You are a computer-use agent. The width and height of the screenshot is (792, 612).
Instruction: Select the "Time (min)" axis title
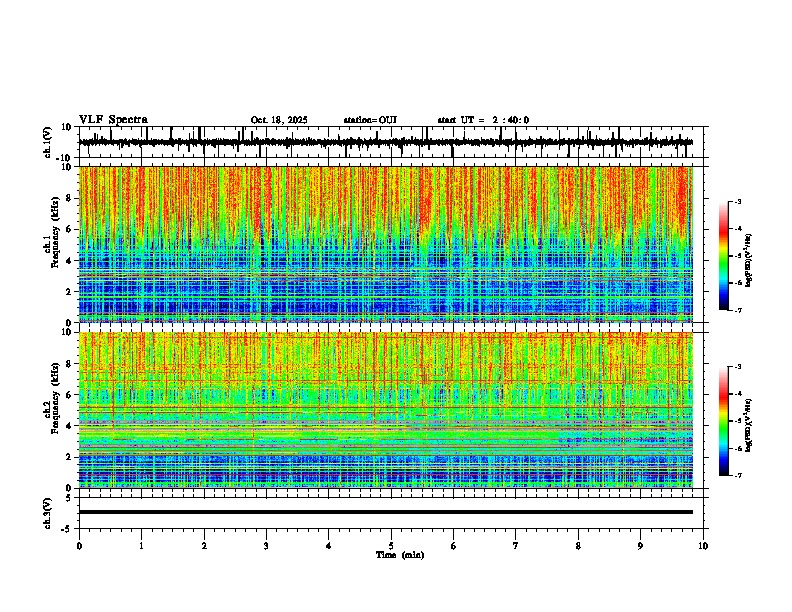pos(400,555)
